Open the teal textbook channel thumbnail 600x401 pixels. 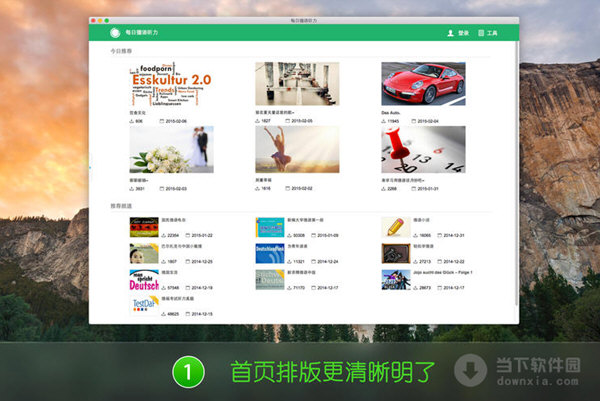pyautogui.click(x=270, y=227)
